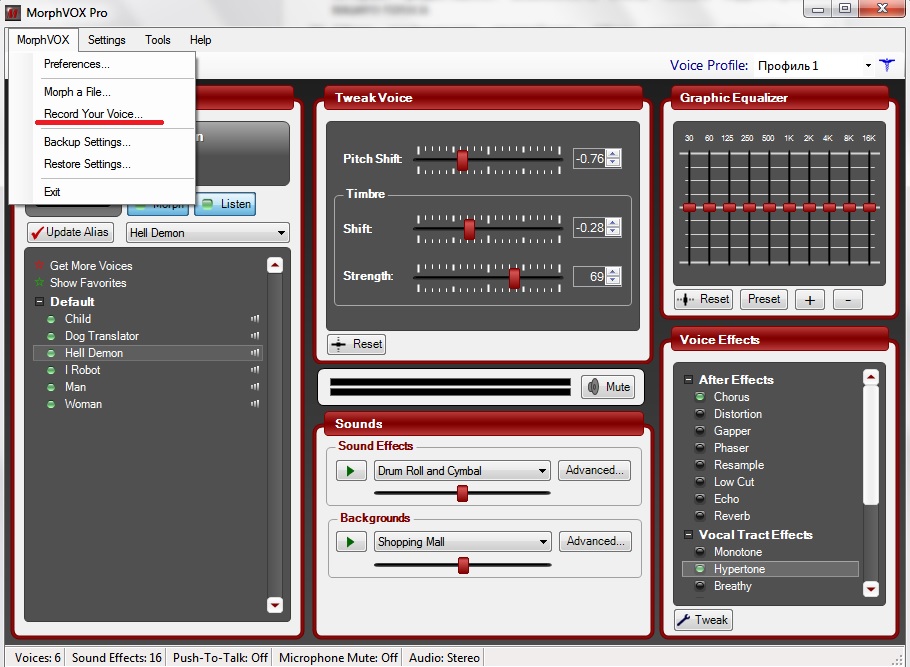910x667 pixels.
Task: Choose Record Your Voice menu entry
Action: point(93,114)
